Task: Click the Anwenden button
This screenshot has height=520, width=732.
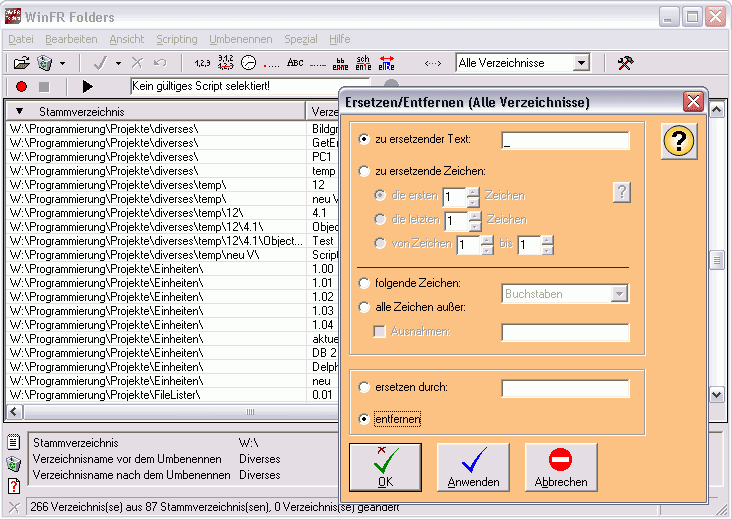Action: click(473, 467)
